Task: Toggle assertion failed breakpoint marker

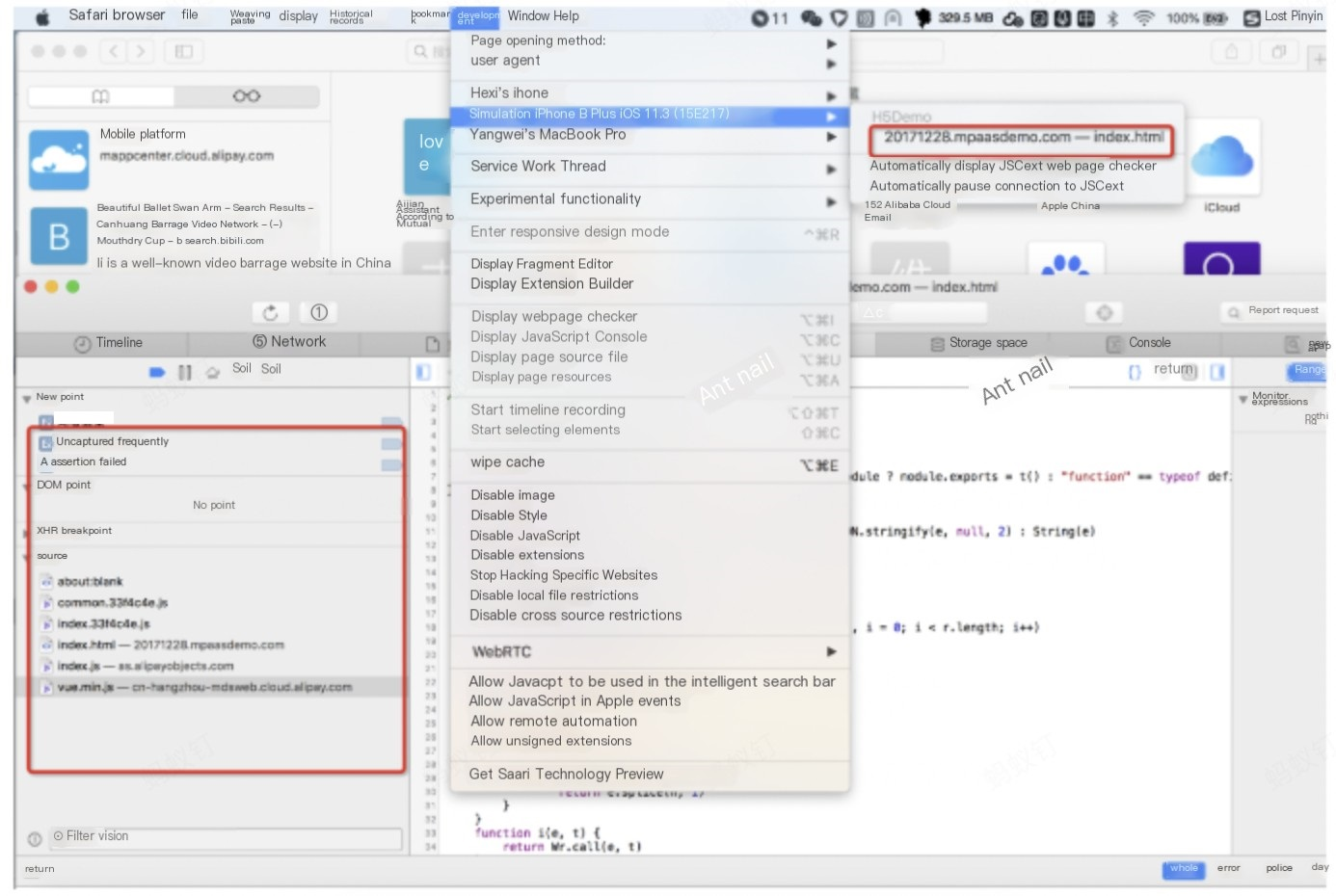Action: pos(390,464)
